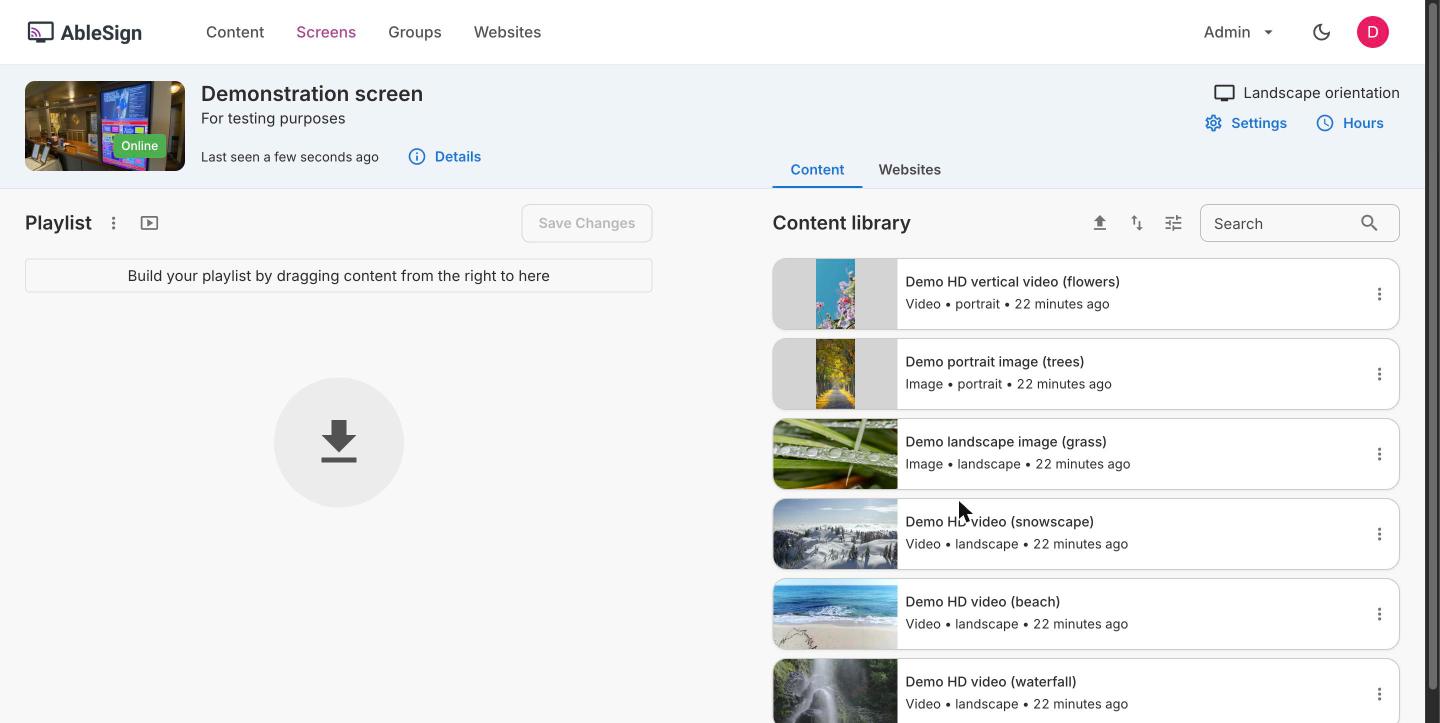The height and width of the screenshot is (723, 1440).
Task: Click the content library Search field
Action: [x=1299, y=223]
